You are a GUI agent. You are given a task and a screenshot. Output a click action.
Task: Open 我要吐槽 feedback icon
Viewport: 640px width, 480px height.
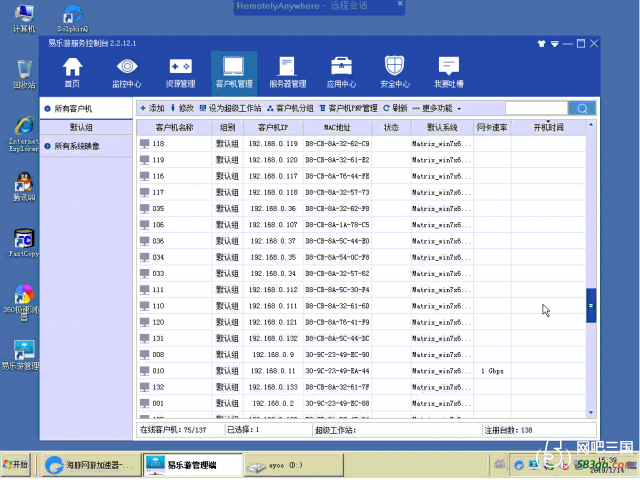pyautogui.click(x=449, y=73)
